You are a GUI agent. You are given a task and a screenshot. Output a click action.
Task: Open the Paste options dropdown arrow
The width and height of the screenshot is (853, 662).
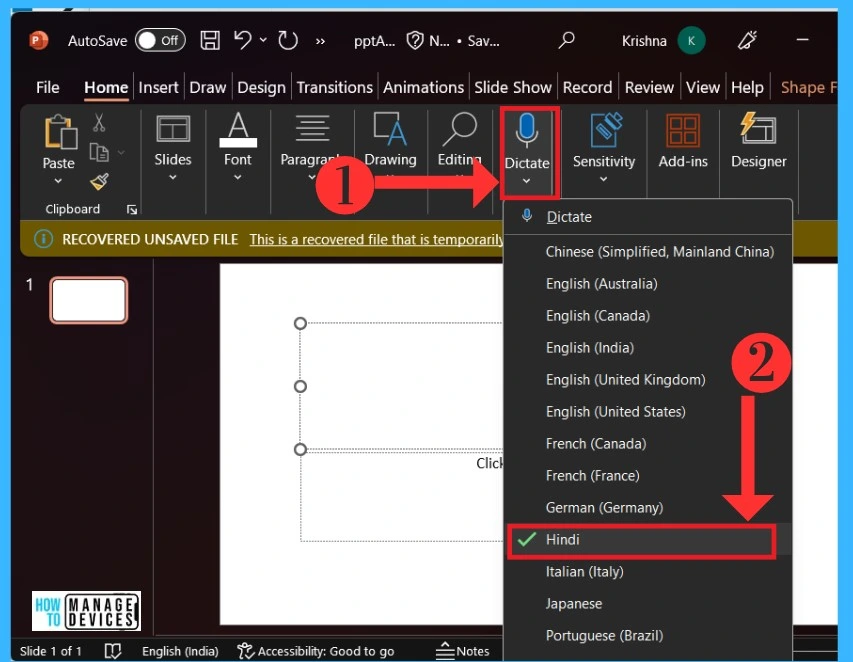tap(58, 181)
